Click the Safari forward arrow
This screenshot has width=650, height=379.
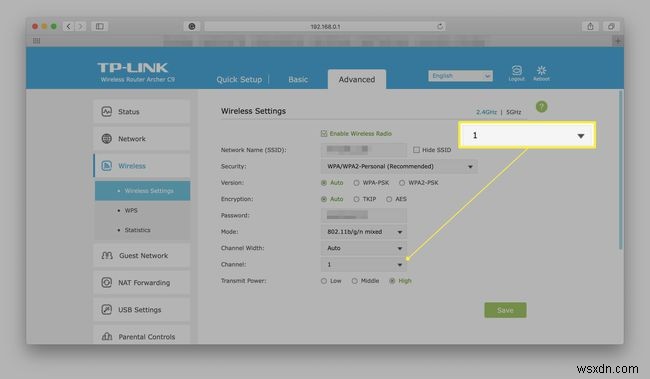point(81,27)
